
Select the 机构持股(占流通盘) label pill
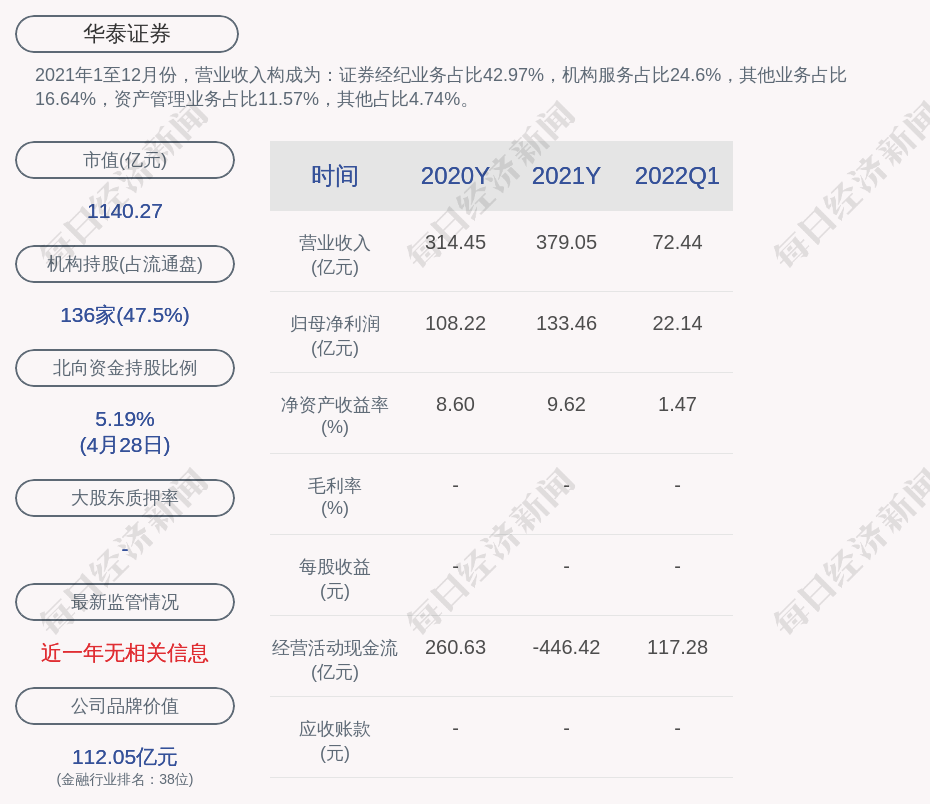tap(125, 264)
